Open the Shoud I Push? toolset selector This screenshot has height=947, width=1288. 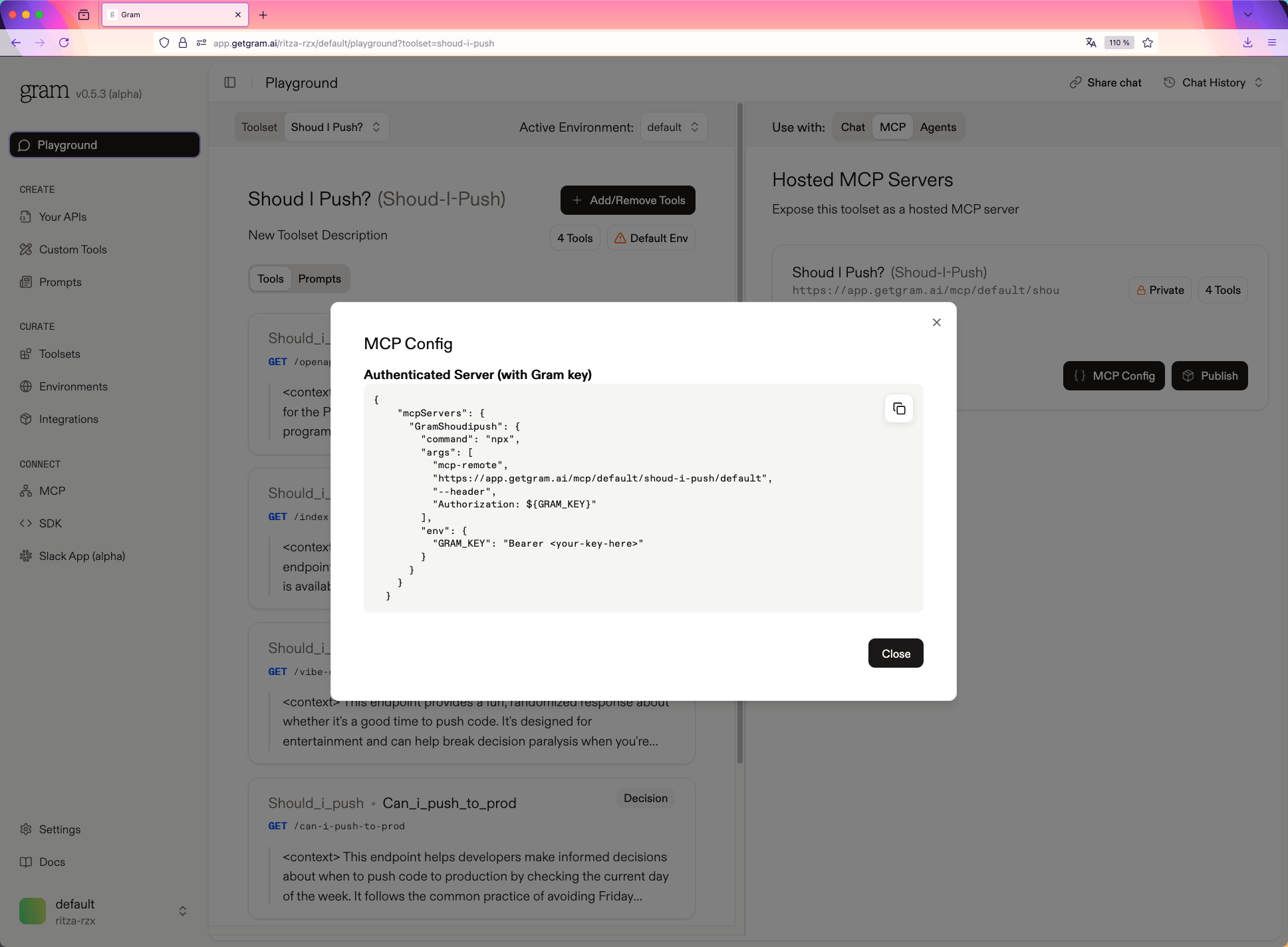(336, 127)
